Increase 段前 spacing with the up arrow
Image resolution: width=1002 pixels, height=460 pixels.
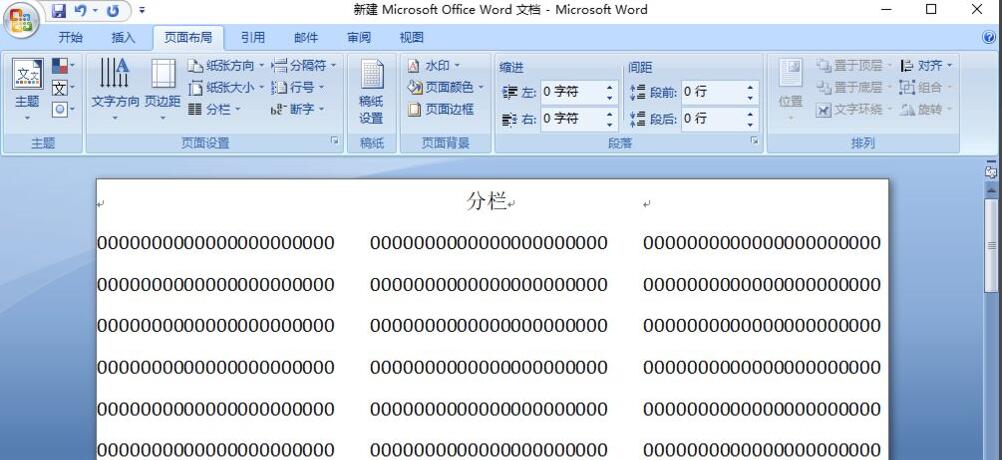click(x=751, y=87)
